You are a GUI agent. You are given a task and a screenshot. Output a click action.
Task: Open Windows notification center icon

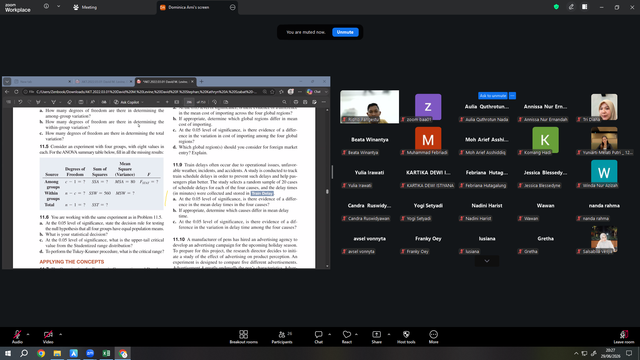(x=629, y=353)
